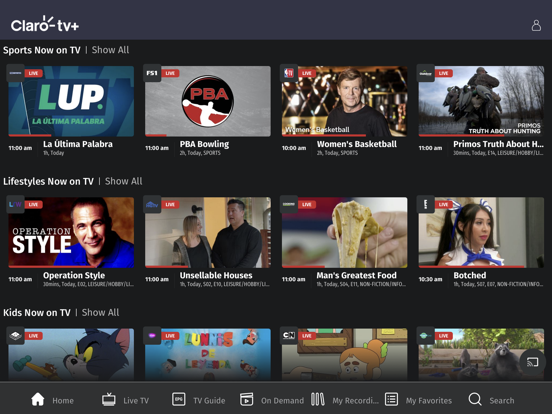
Task: Show All for Lifestyles Now on TV
Action: (124, 181)
